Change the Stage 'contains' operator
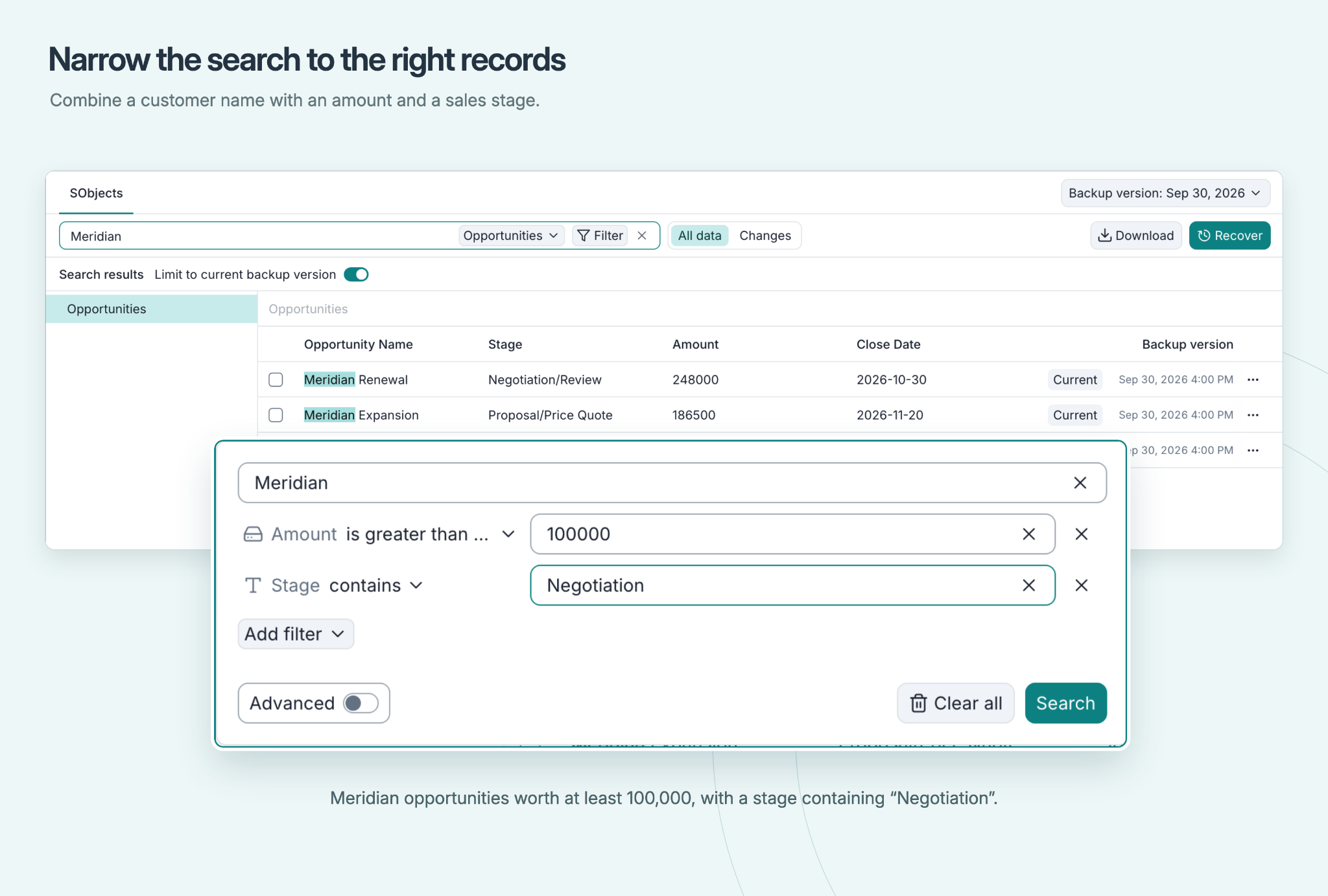The width and height of the screenshot is (1328, 896). point(376,585)
